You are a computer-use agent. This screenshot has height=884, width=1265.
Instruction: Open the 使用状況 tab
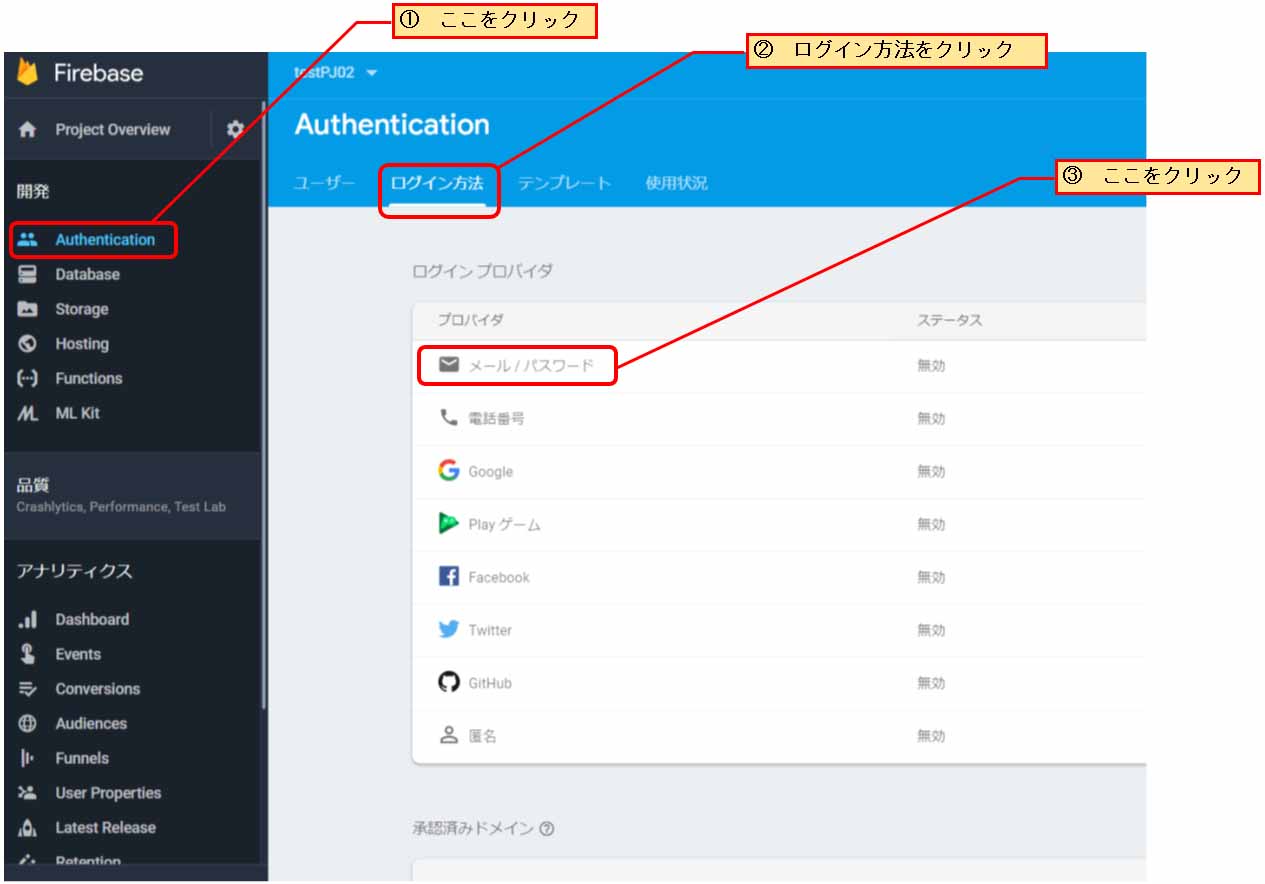(x=676, y=184)
